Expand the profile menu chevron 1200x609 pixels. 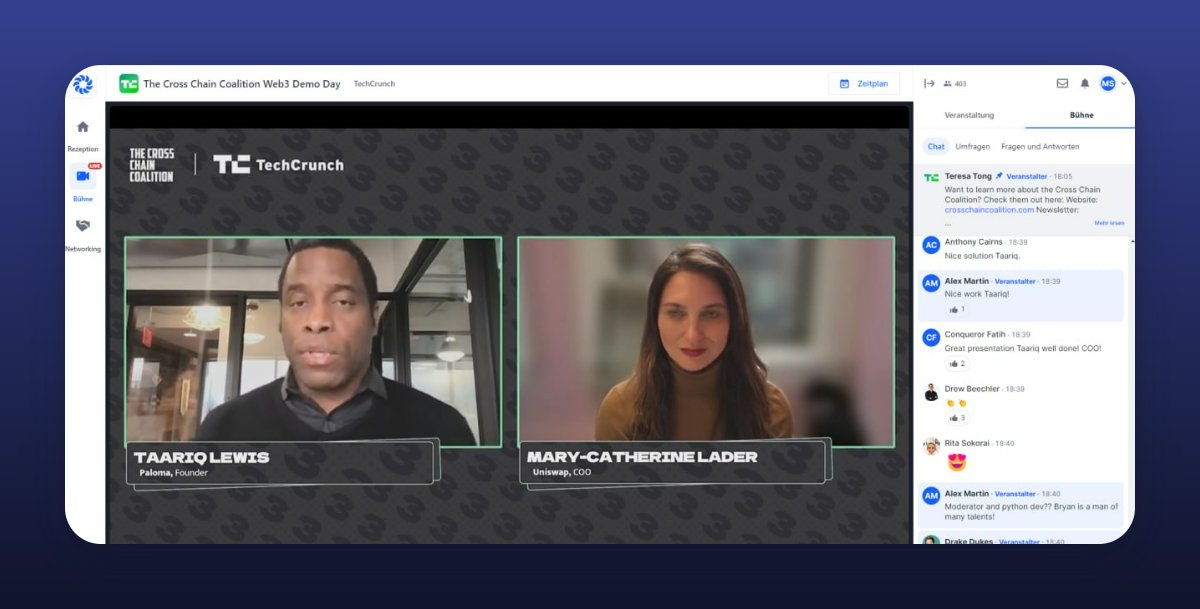point(1124,84)
